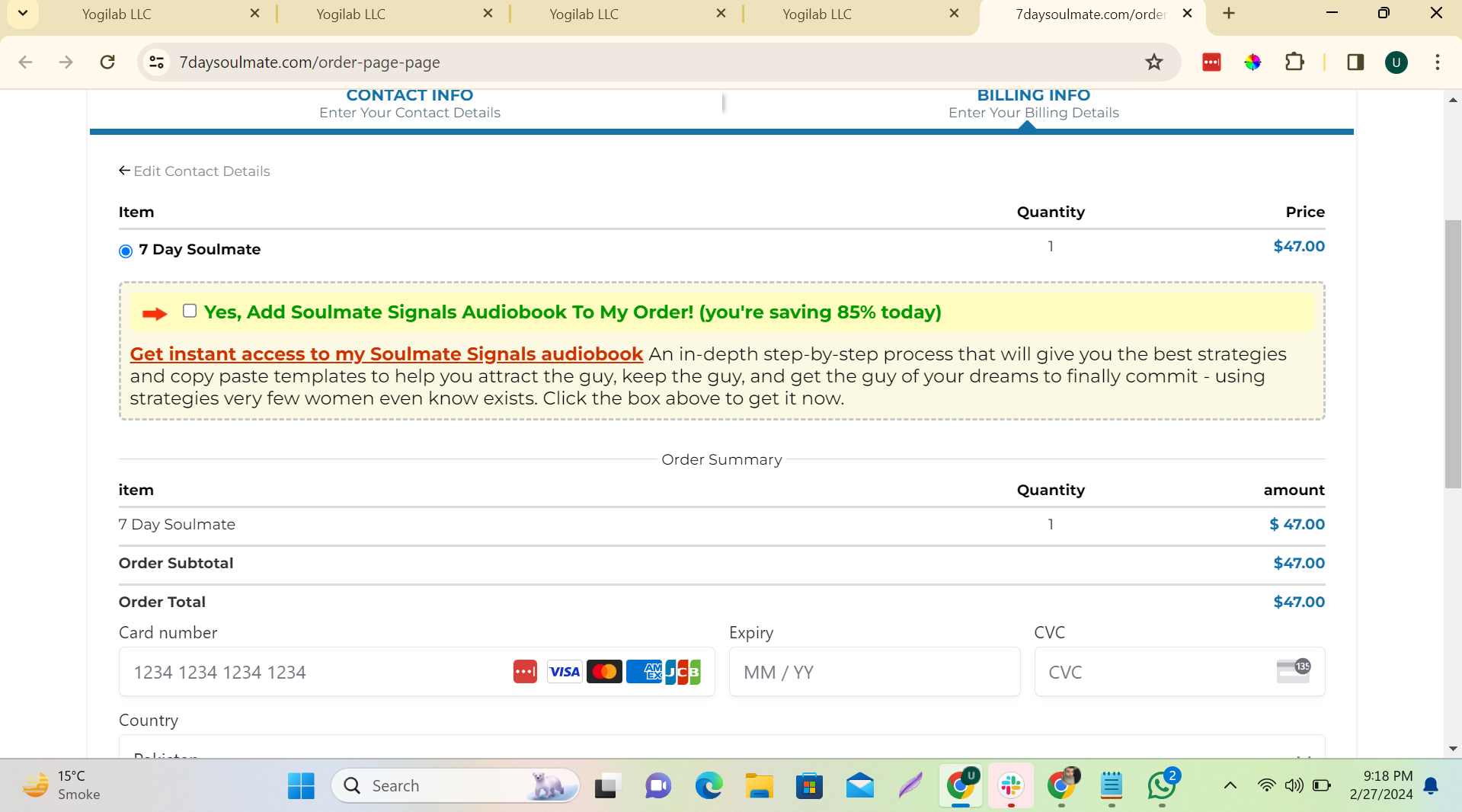Image resolution: width=1462 pixels, height=812 pixels.
Task: Click the taskbar Search box
Action: tap(455, 785)
